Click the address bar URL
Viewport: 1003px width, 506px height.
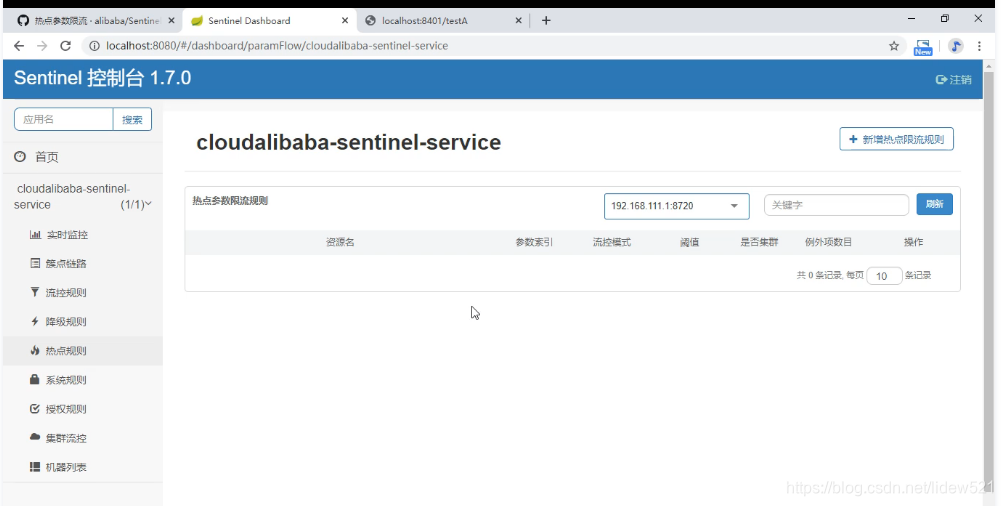(277, 46)
